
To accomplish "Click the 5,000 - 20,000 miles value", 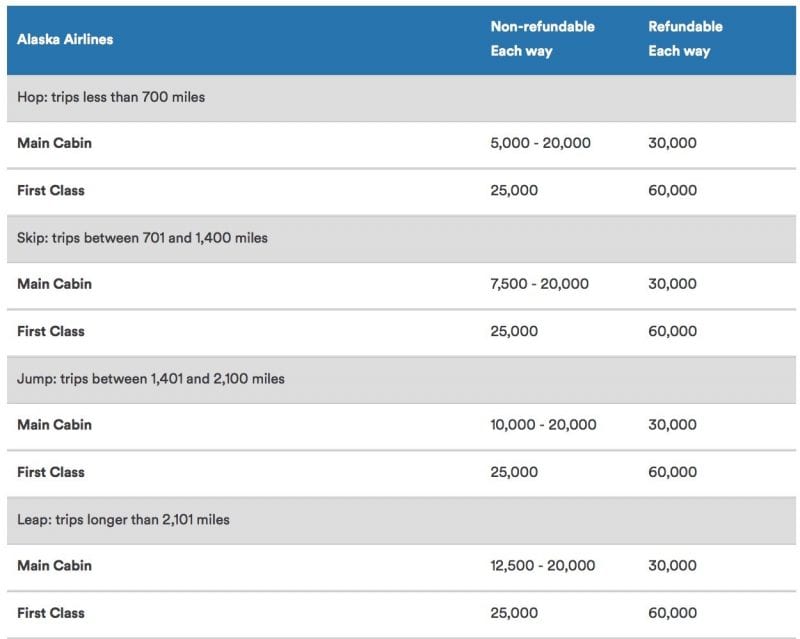I will point(540,144).
